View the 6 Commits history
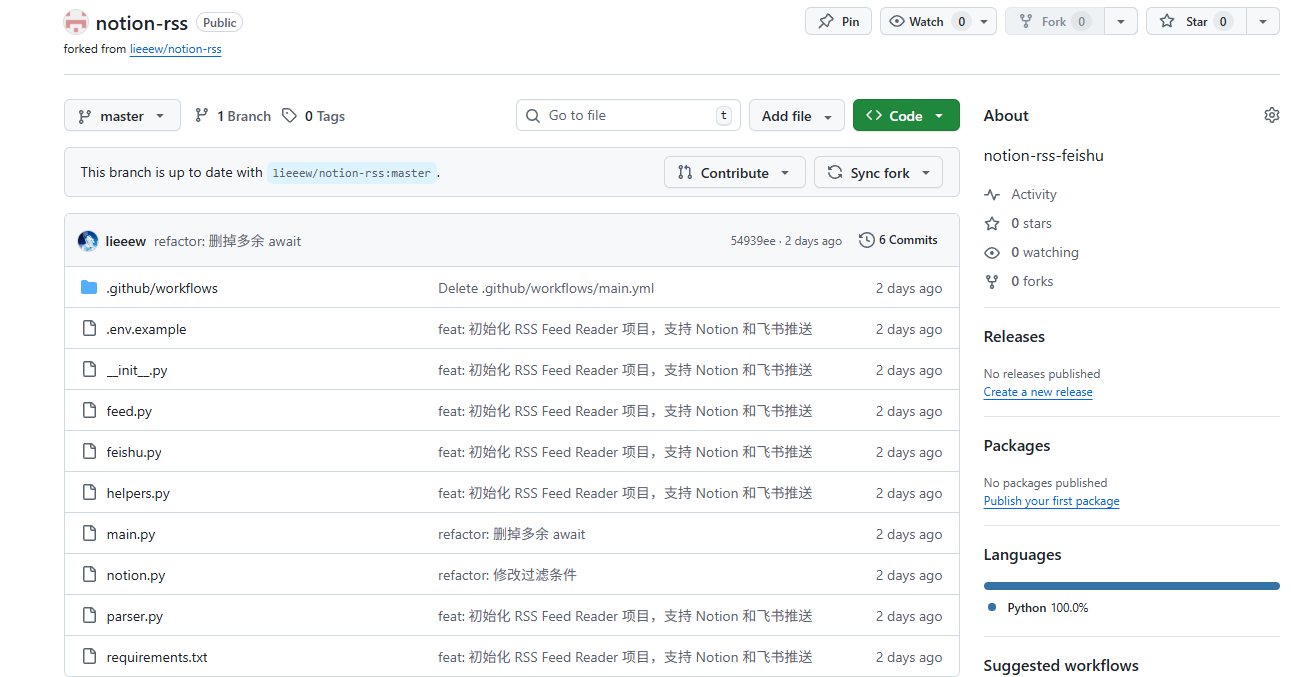 pyautogui.click(x=898, y=240)
